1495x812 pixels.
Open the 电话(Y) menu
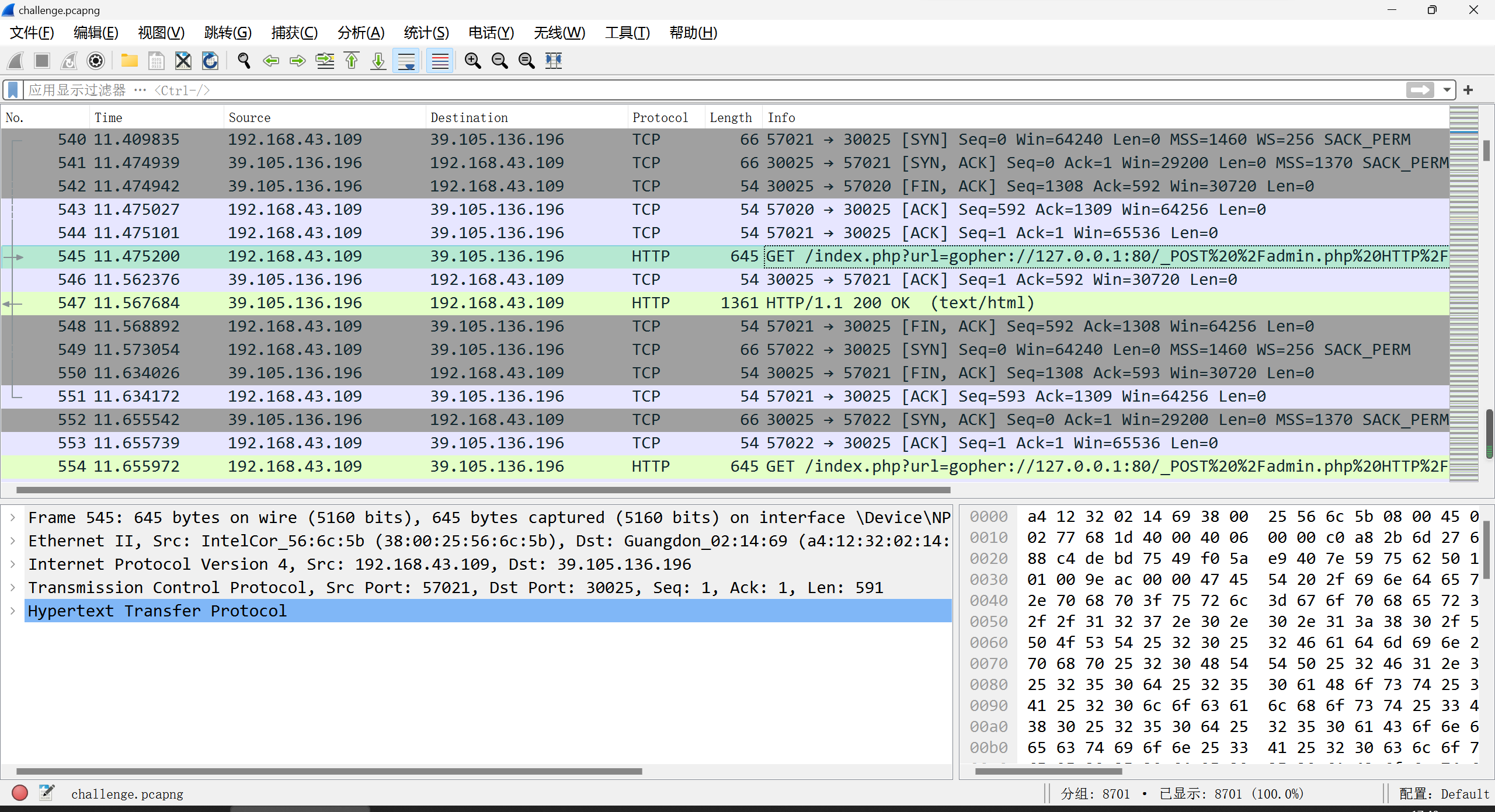pos(491,33)
